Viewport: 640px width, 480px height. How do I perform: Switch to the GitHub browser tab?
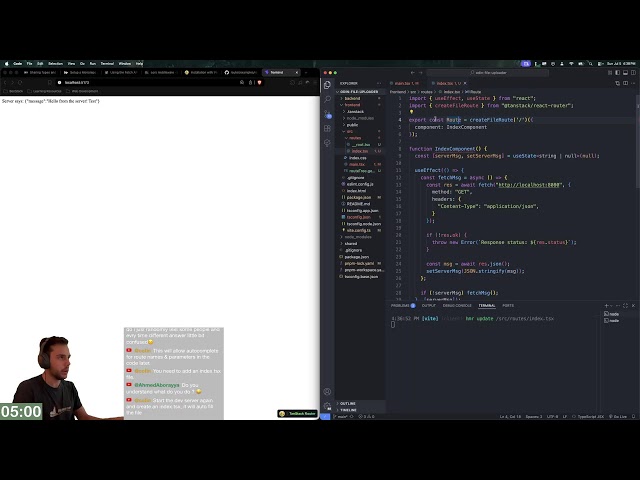click(240, 72)
